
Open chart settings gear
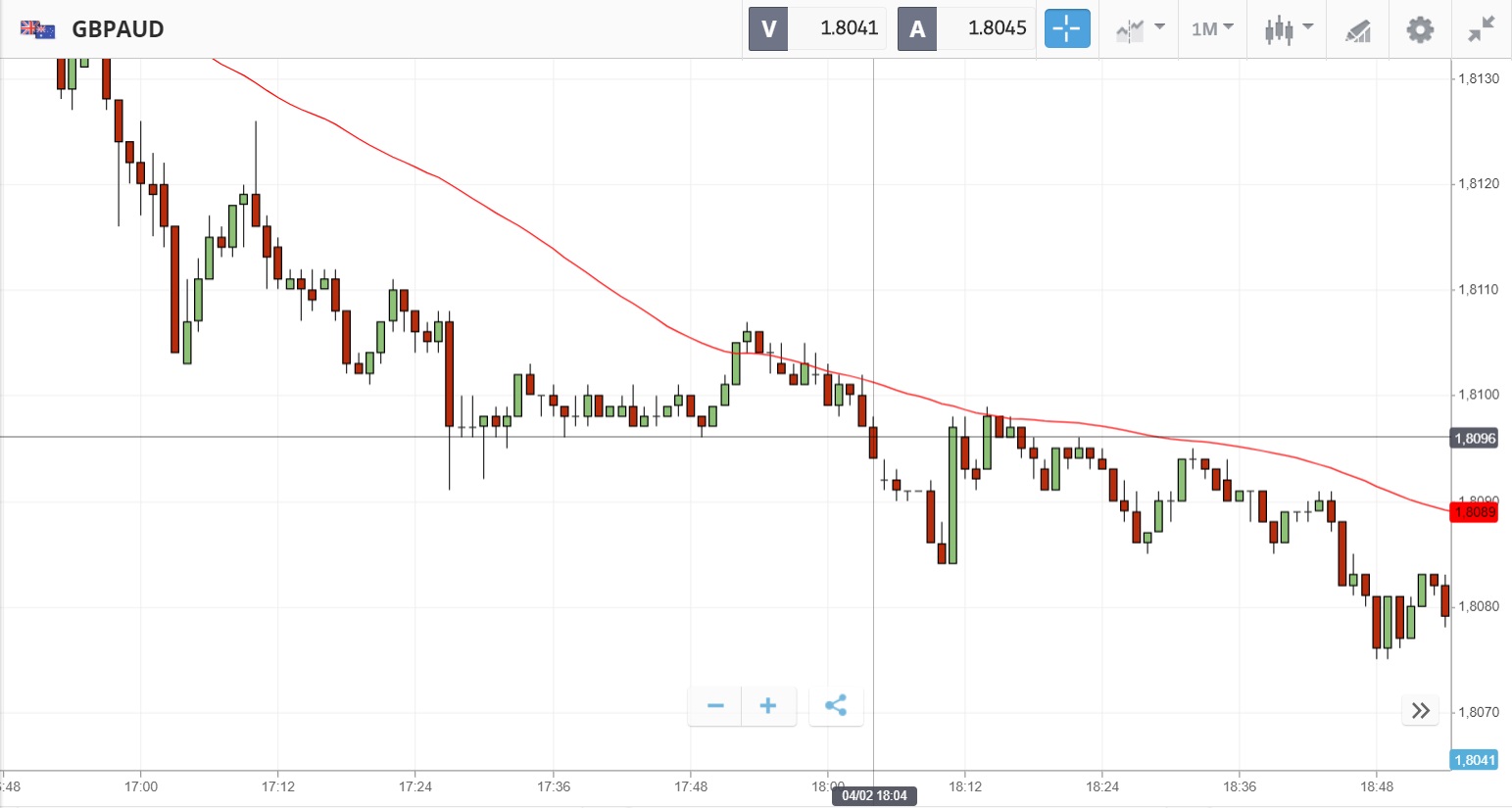[x=1420, y=29]
